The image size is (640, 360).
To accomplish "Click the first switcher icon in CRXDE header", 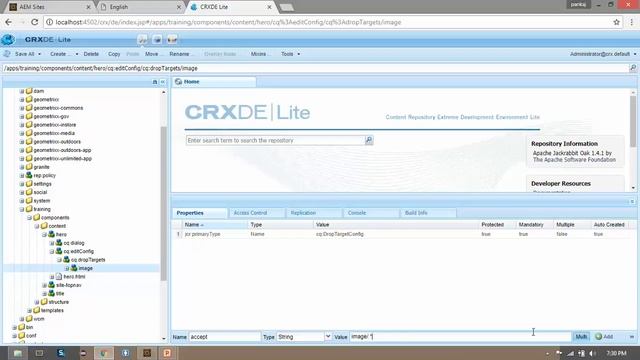I will click(x=142, y=40).
